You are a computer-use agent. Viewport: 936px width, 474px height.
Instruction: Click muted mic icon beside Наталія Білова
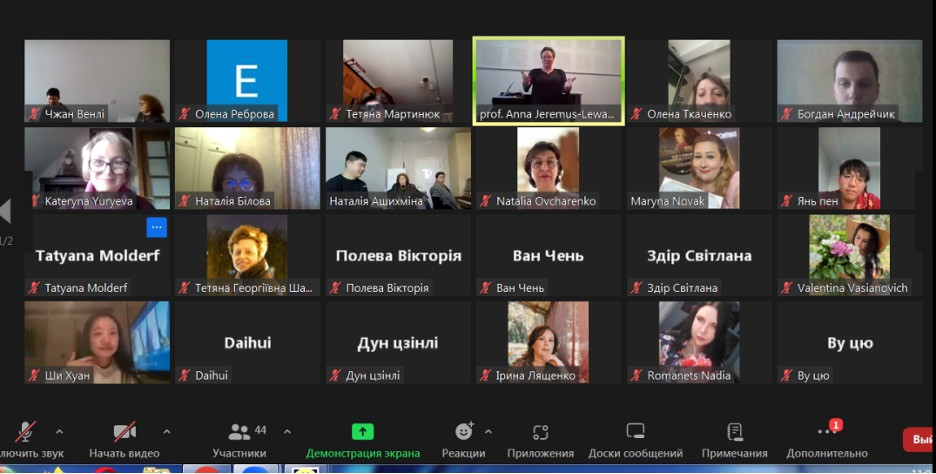point(185,201)
